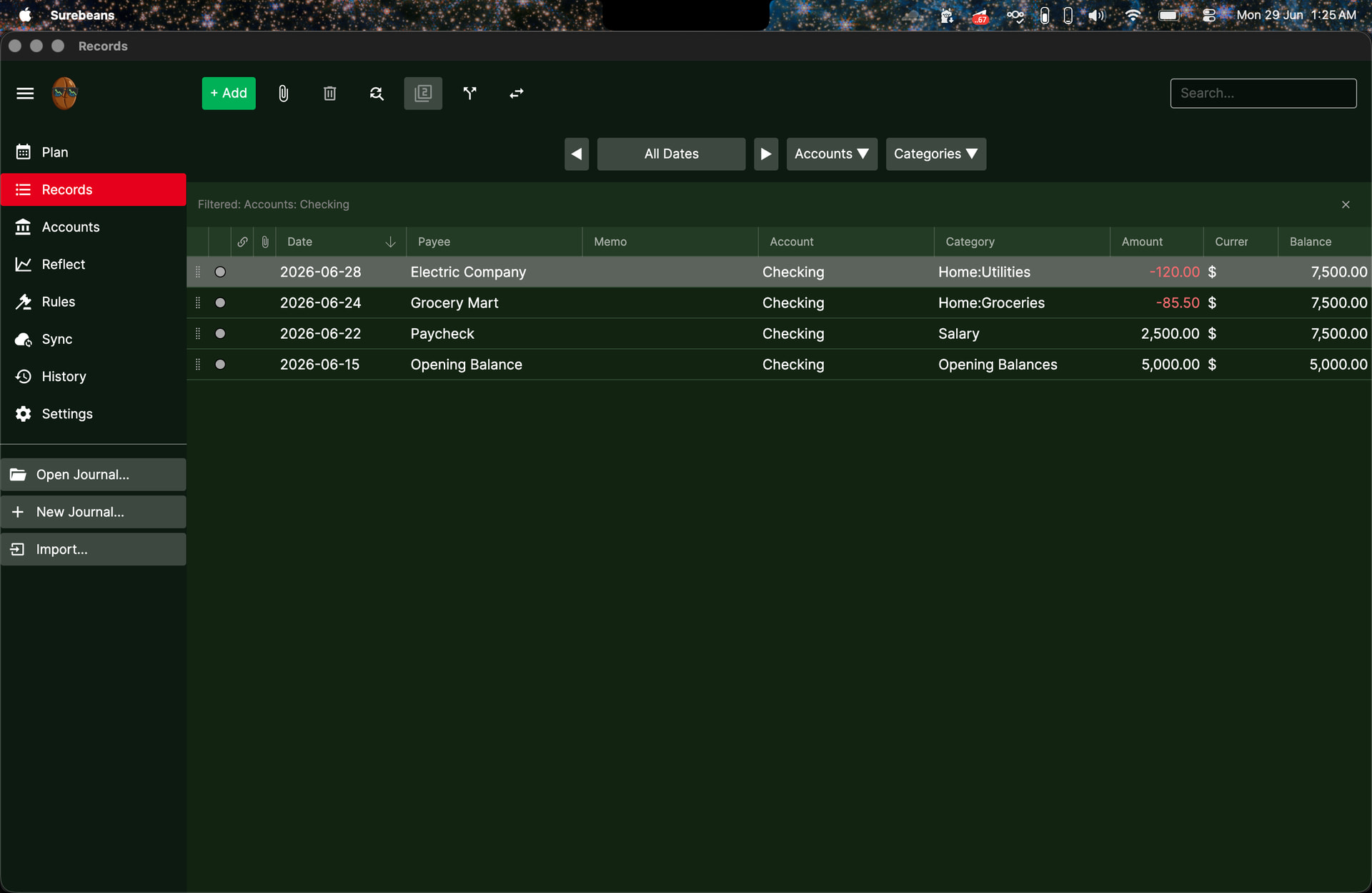The height and width of the screenshot is (893, 1372).
Task: Open the Sync section
Action: point(93,339)
